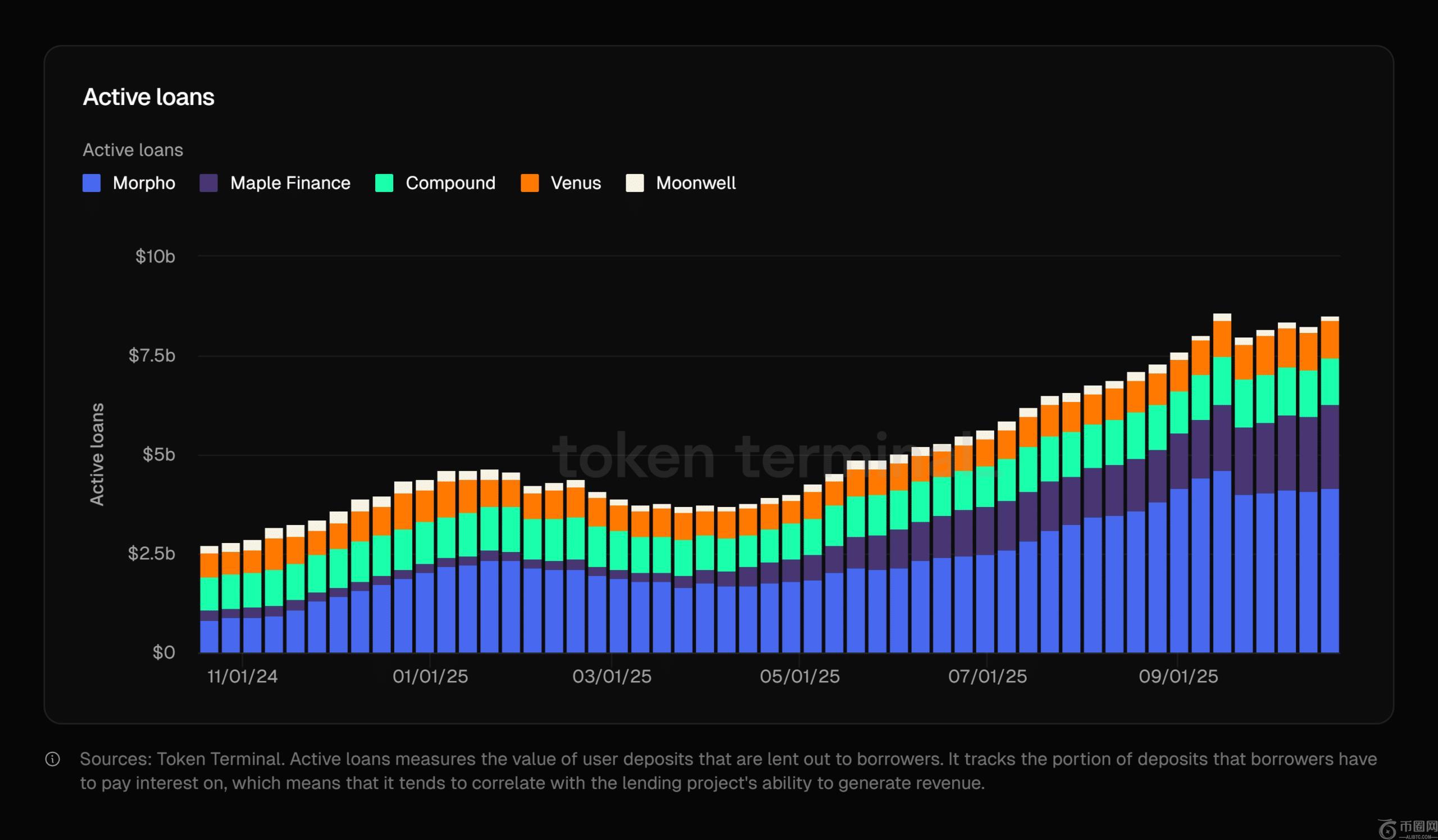Click the $10b y-axis label
The width and height of the screenshot is (1438, 840).
[x=154, y=257]
